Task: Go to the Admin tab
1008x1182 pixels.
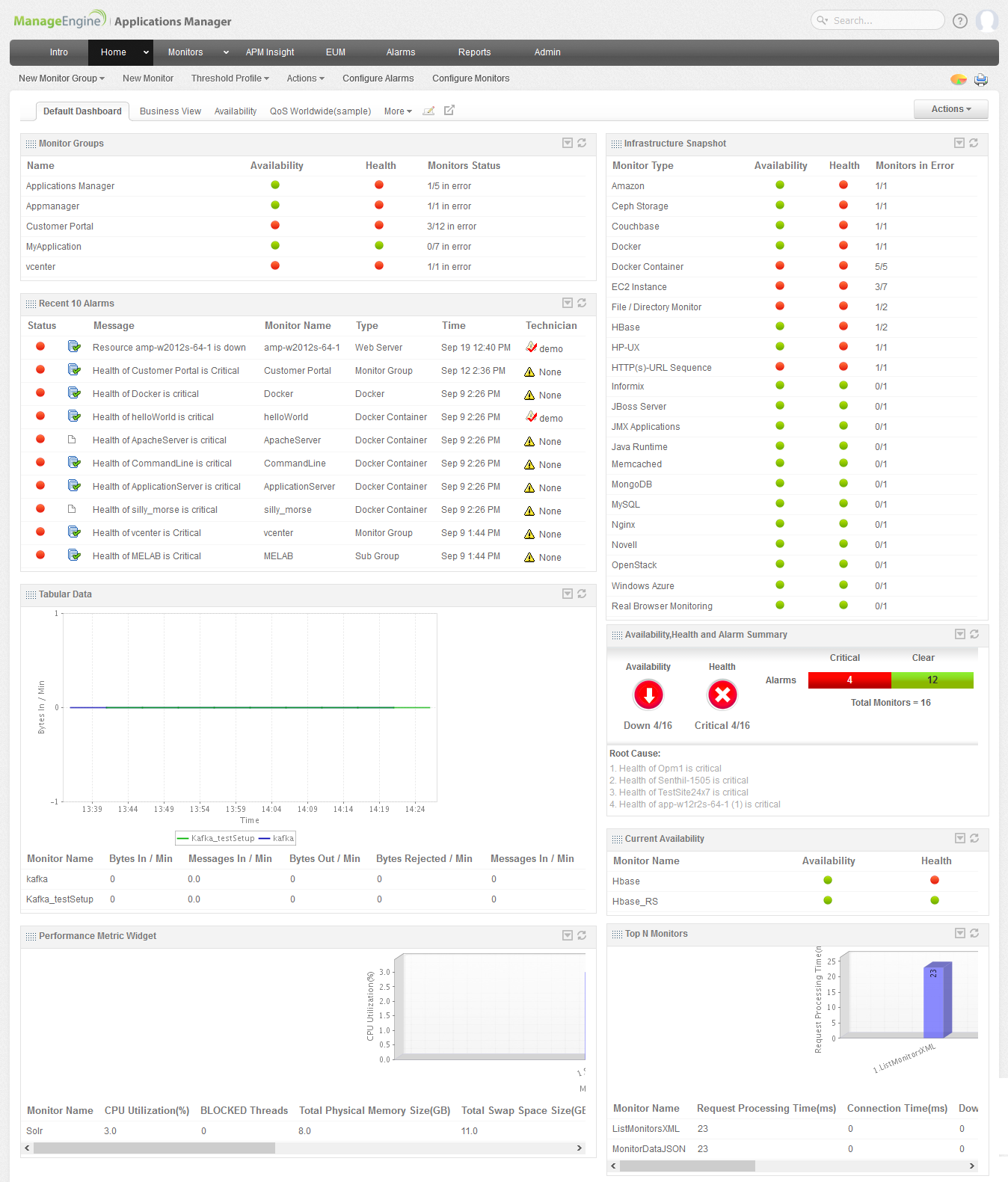Action: pos(547,52)
